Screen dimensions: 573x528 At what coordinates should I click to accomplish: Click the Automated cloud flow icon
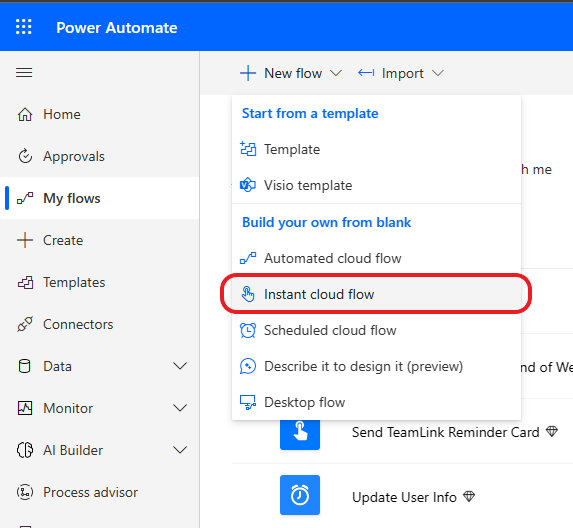248,258
